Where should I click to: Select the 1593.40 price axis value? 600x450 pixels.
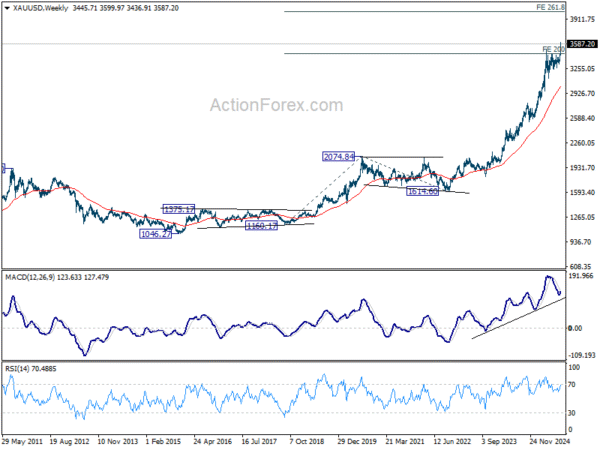point(582,192)
